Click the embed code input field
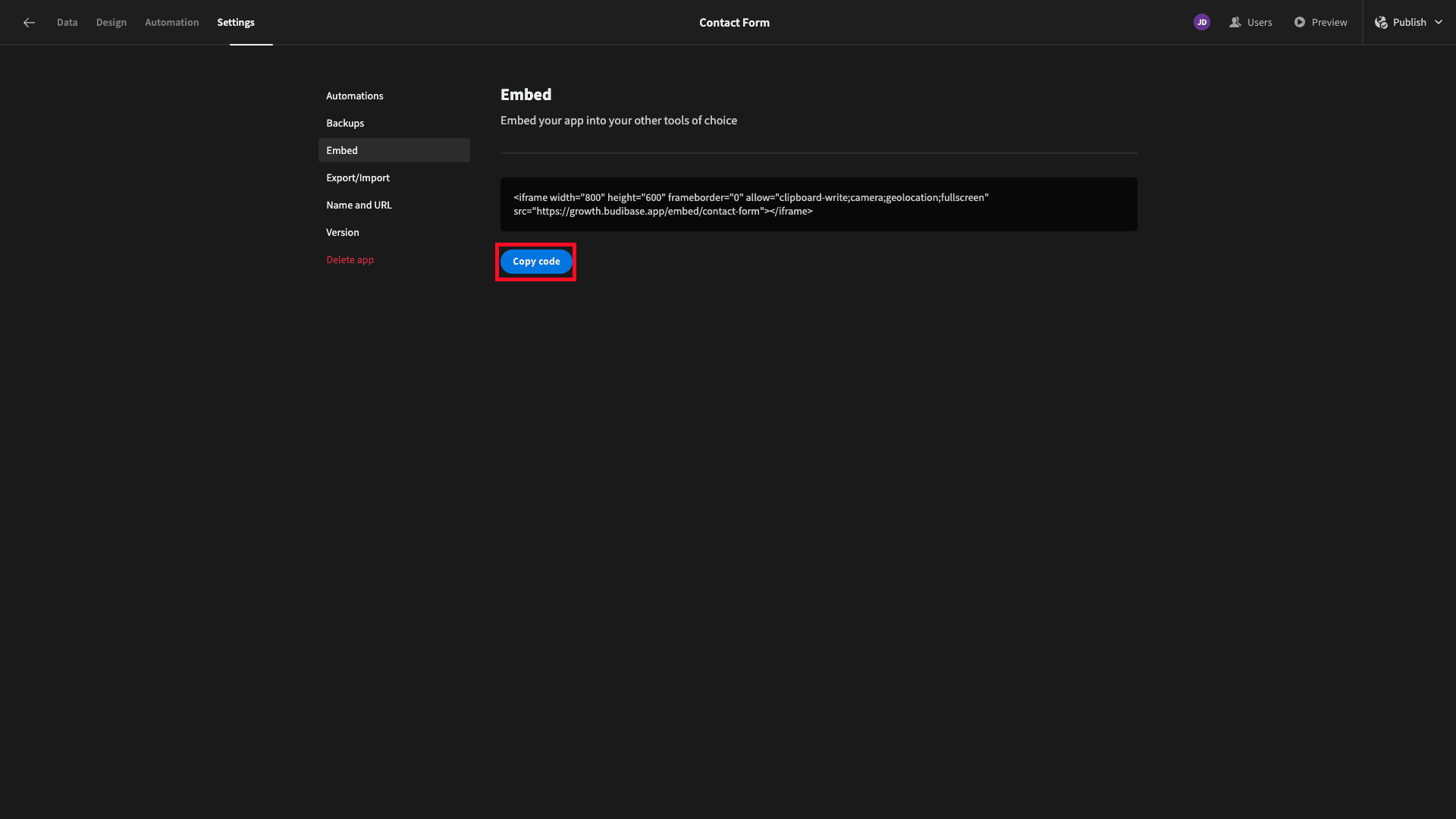Image resolution: width=1456 pixels, height=819 pixels. coord(818,204)
